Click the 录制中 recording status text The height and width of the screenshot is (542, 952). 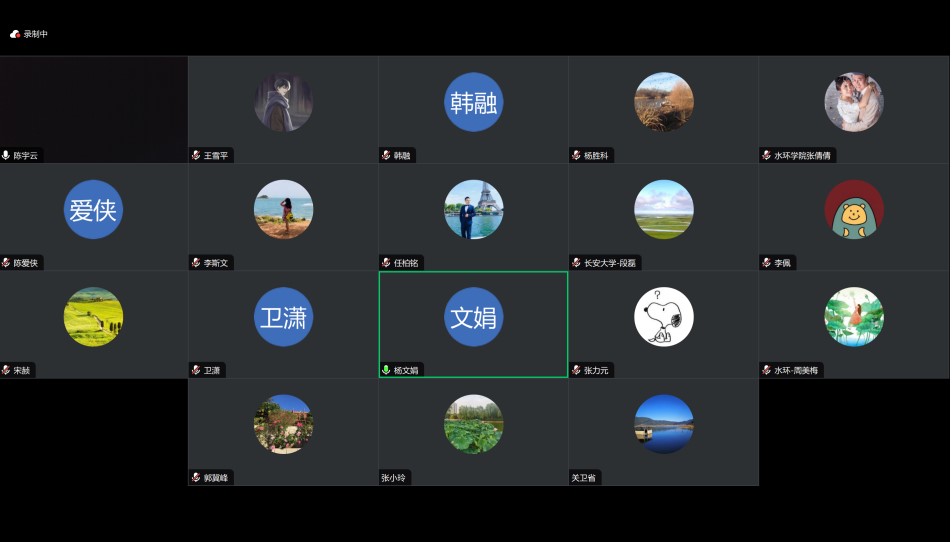tap(36, 34)
